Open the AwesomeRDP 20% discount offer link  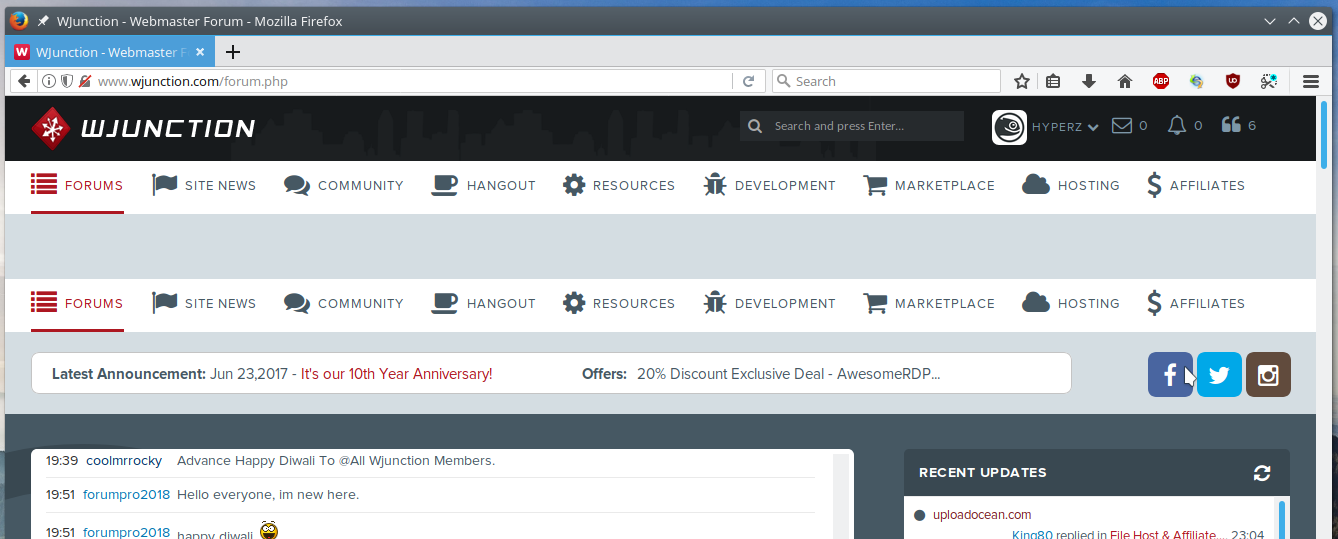pyautogui.click(x=788, y=374)
